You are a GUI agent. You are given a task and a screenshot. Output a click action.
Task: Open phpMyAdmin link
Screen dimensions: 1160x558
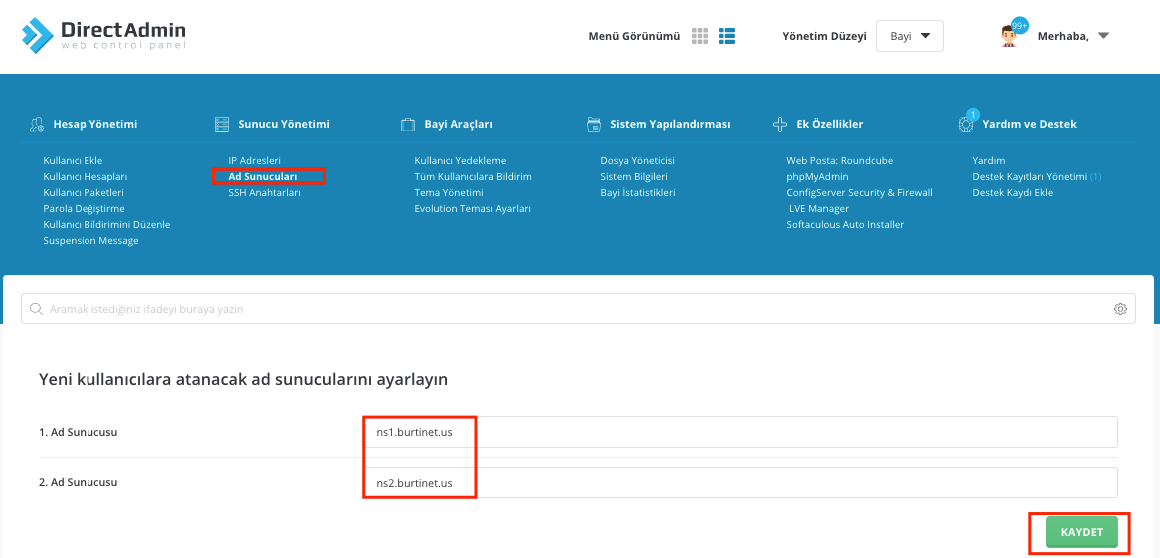pos(816,177)
